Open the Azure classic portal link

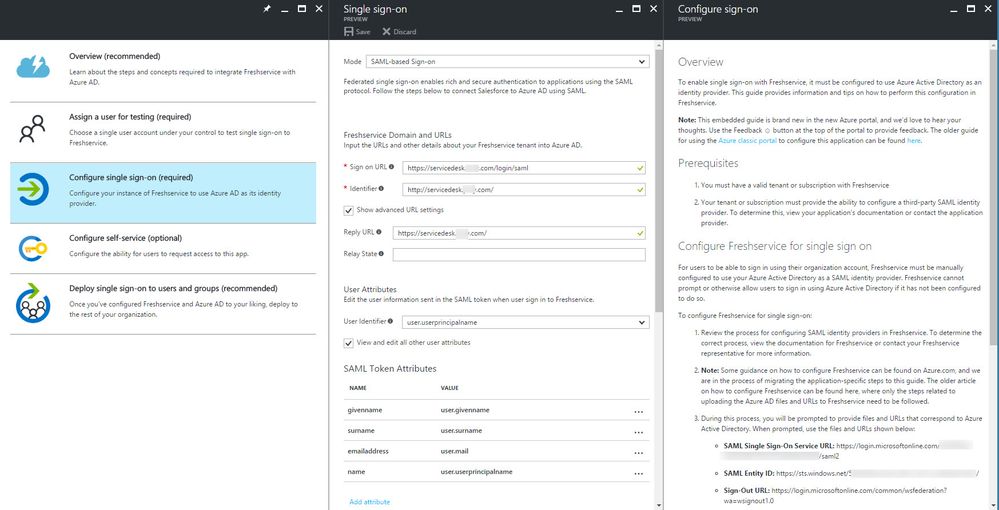[x=747, y=140]
